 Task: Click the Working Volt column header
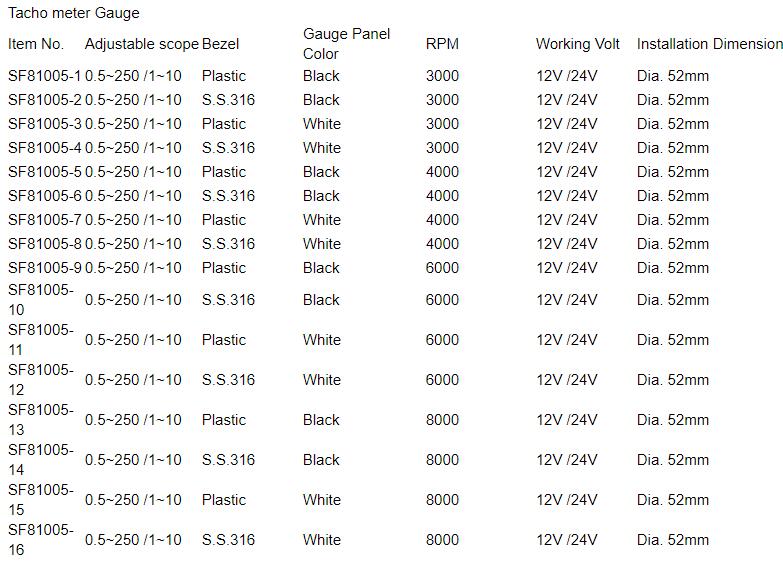(577, 44)
